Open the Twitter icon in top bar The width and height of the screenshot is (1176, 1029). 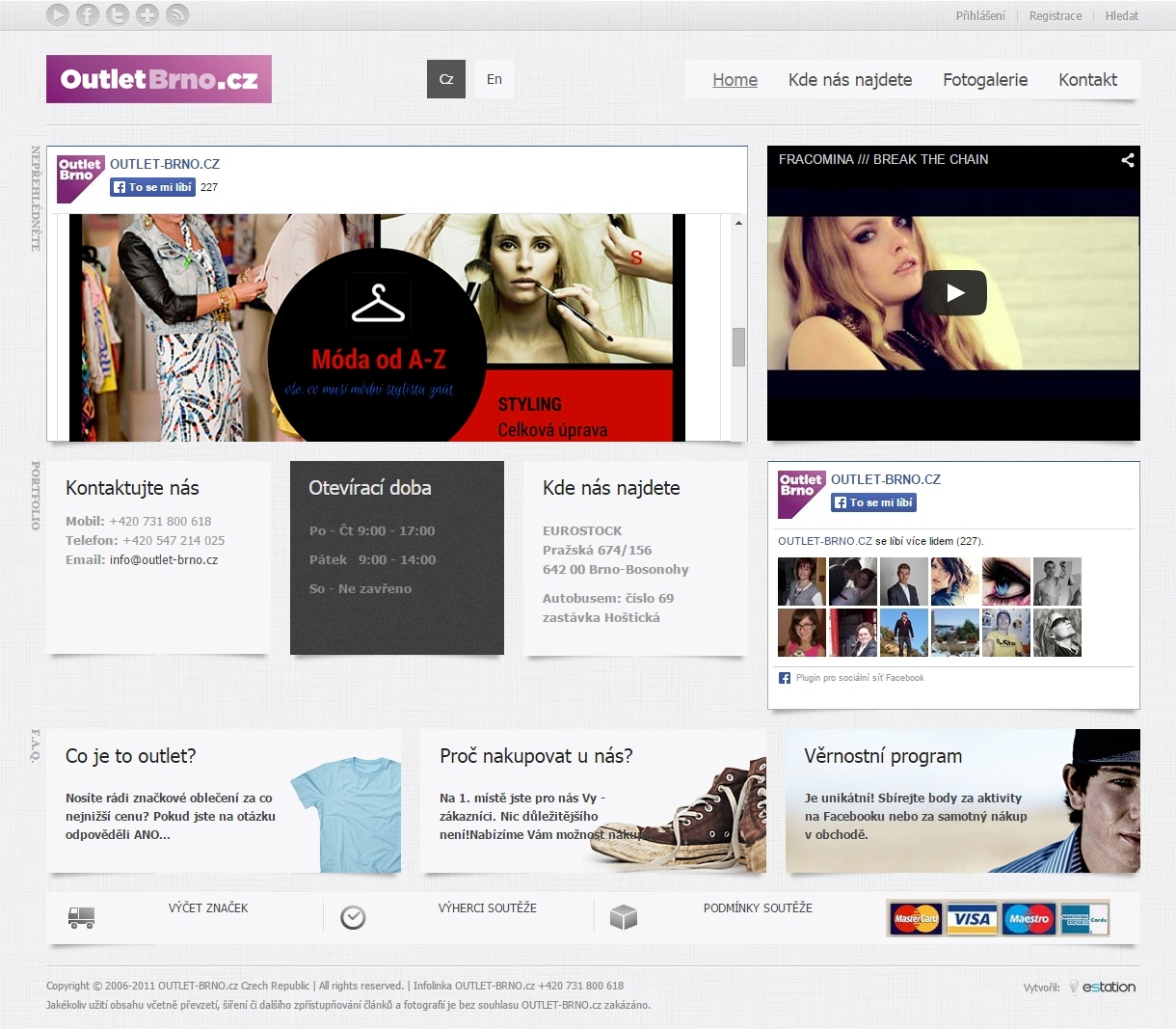(x=118, y=14)
